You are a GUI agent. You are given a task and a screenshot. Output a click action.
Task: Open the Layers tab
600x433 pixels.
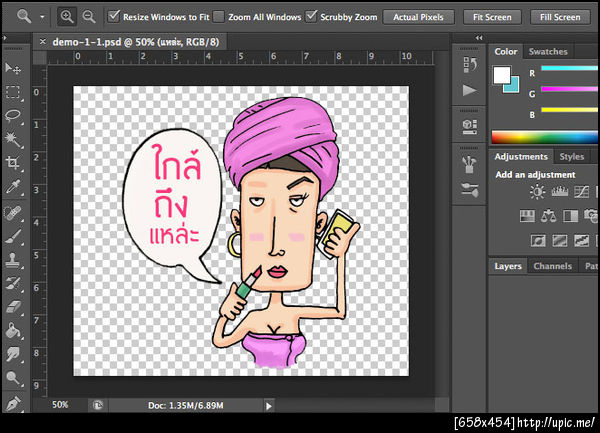[x=508, y=266]
